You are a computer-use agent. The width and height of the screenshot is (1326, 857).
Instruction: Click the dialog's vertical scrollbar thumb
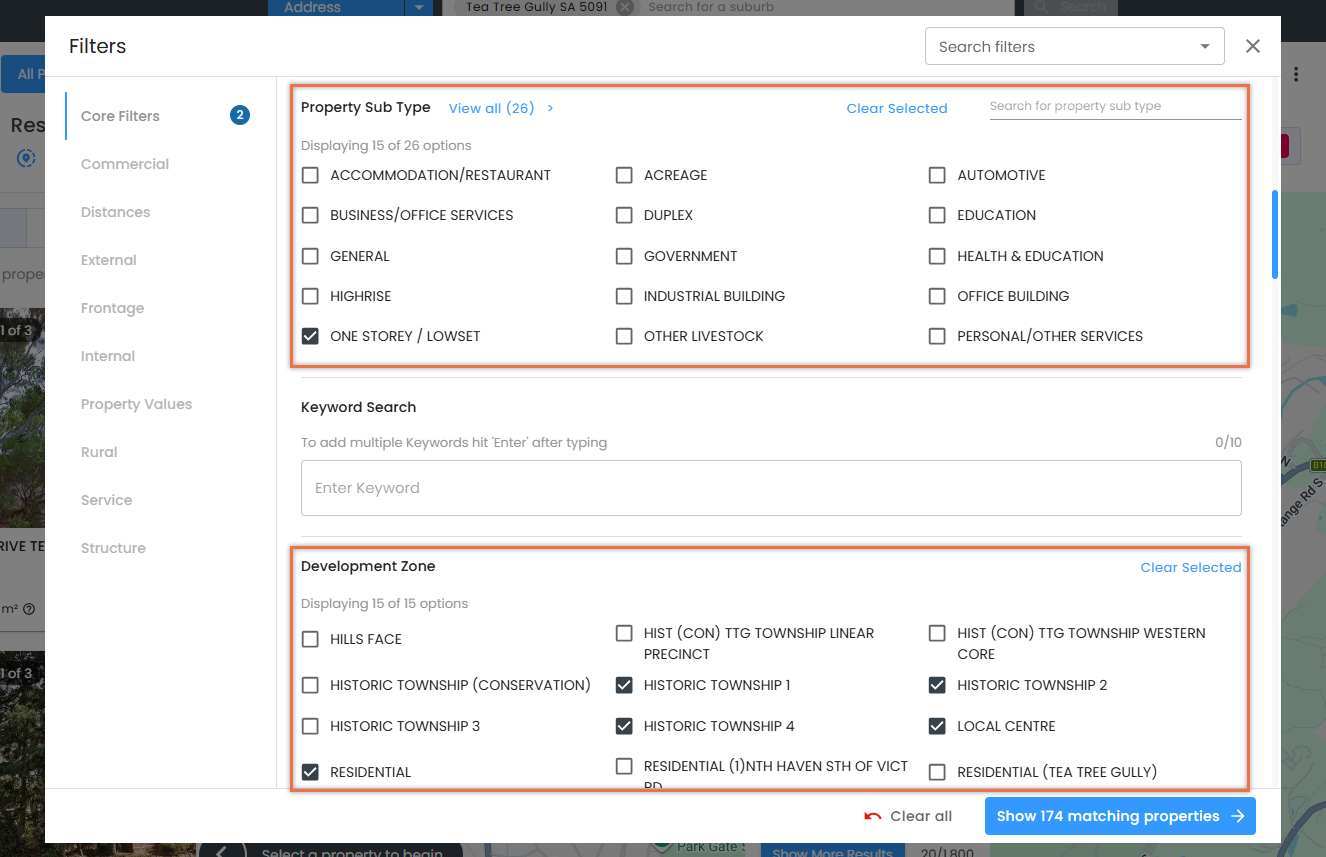point(1275,234)
